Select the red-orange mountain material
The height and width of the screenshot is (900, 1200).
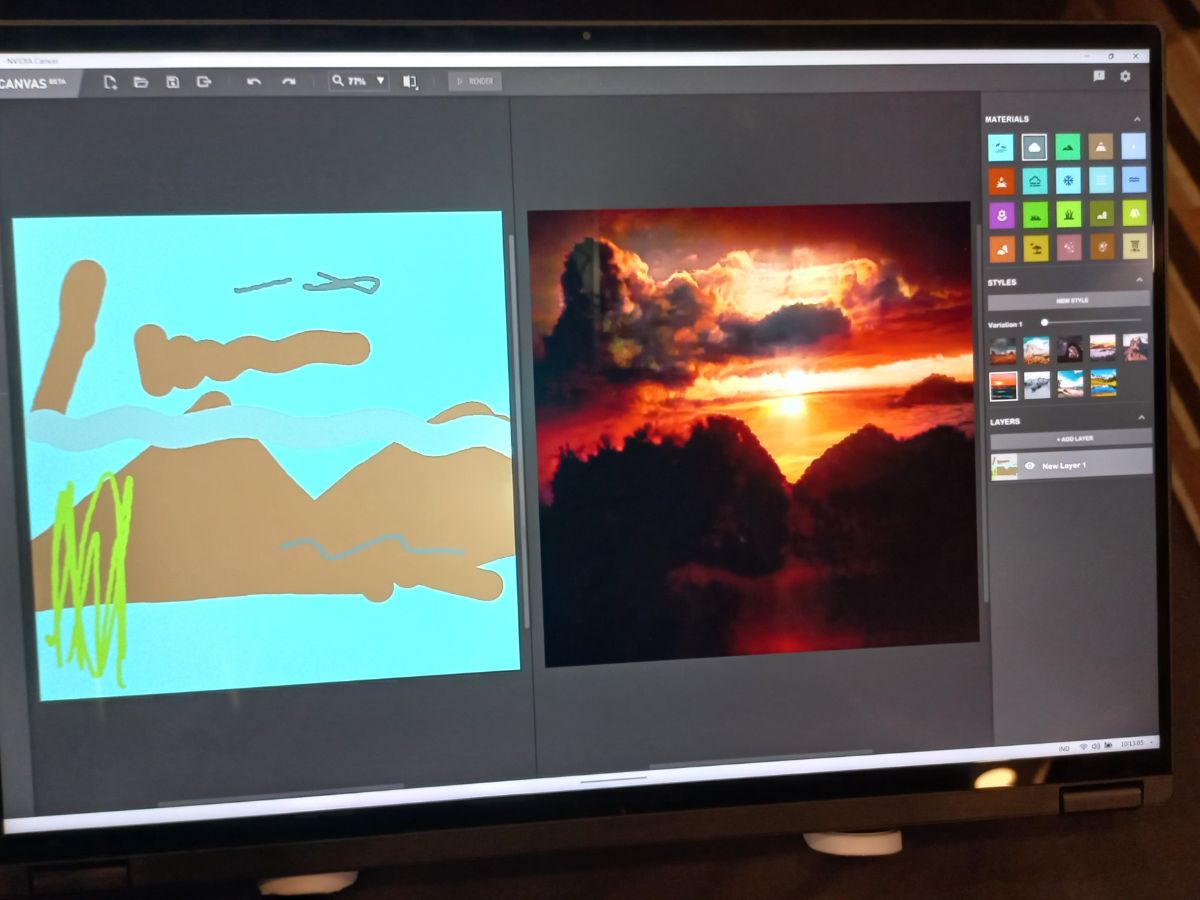coord(1001,182)
